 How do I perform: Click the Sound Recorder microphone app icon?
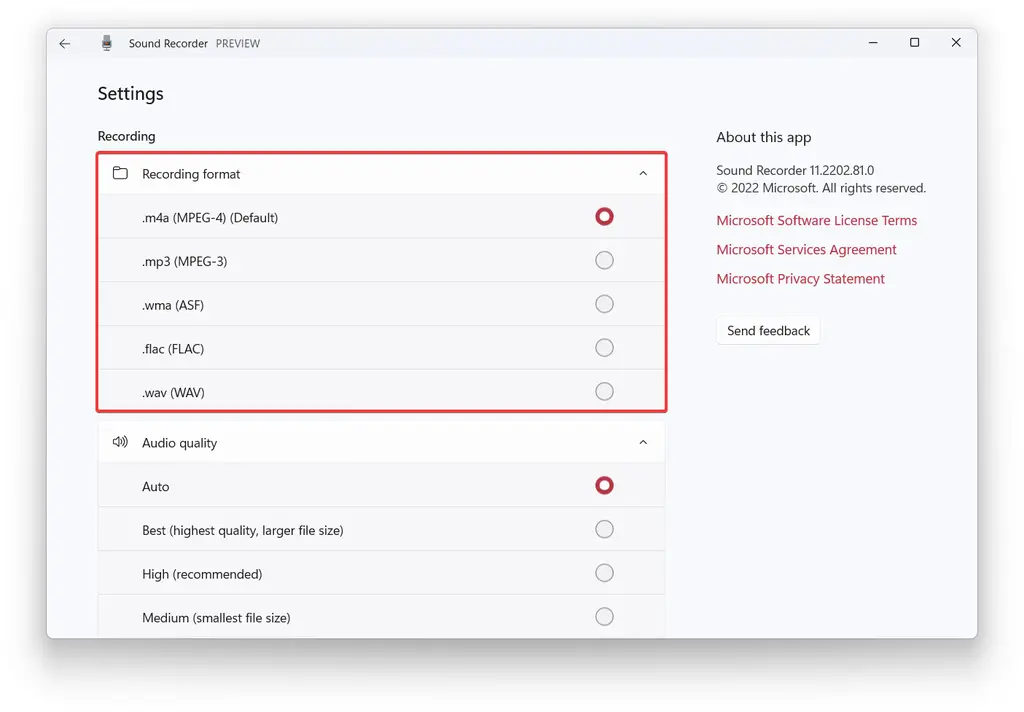[x=107, y=44]
